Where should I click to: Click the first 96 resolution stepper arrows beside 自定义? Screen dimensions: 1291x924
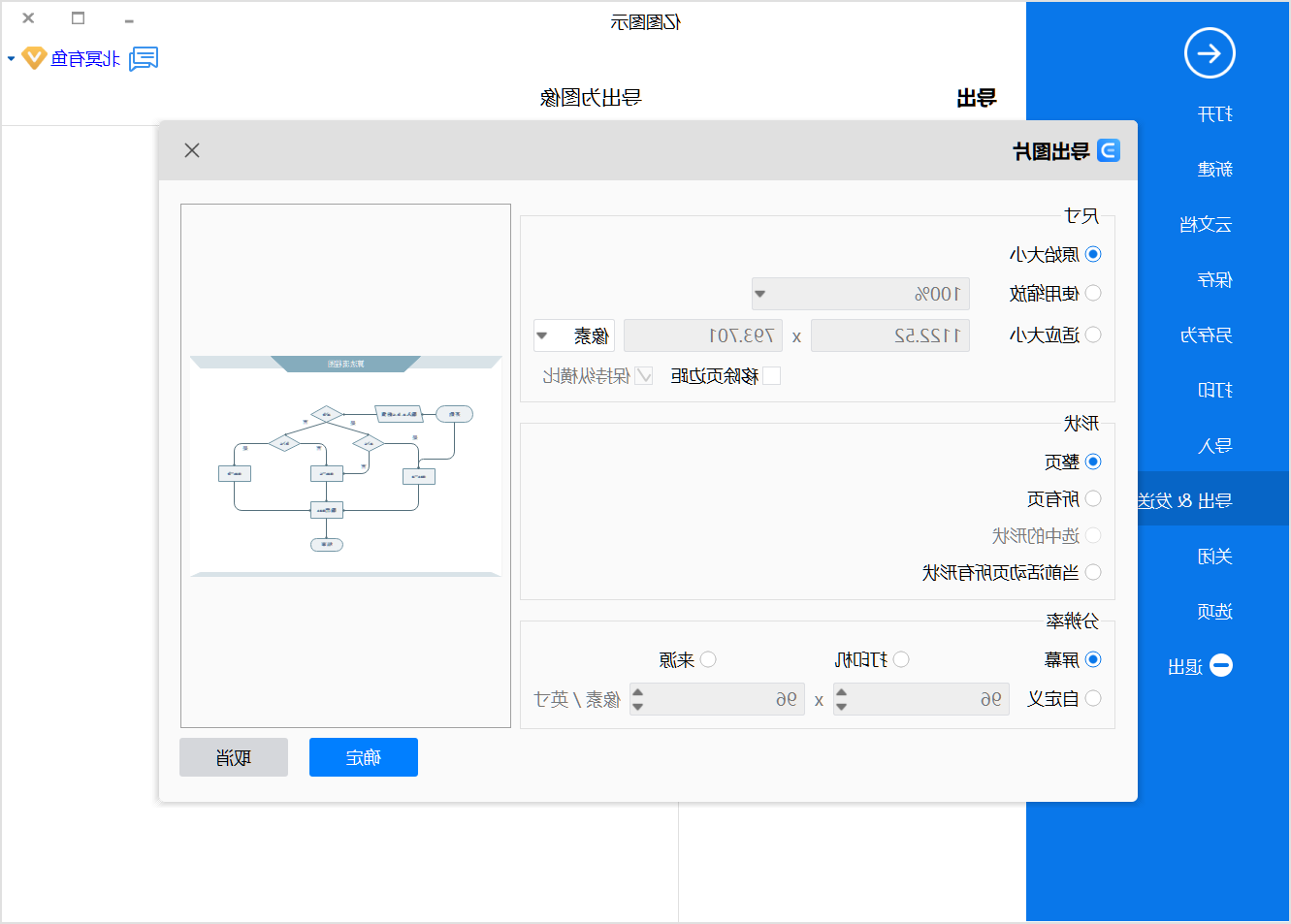pos(841,699)
